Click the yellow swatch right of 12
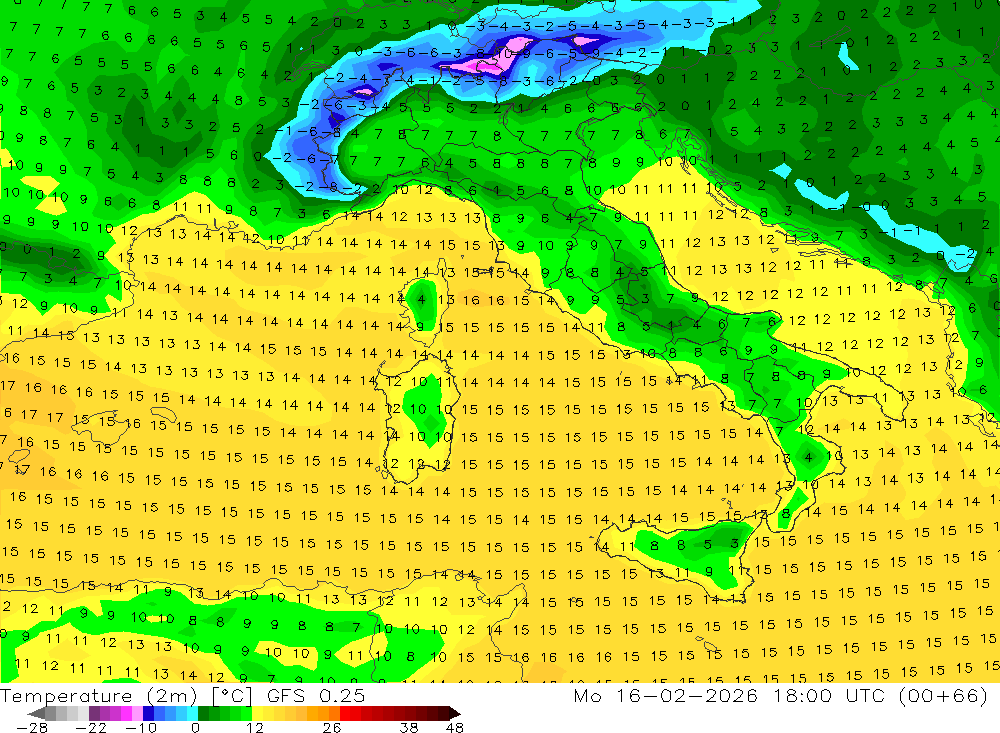Viewport: 1000px width, 733px height. click(258, 713)
